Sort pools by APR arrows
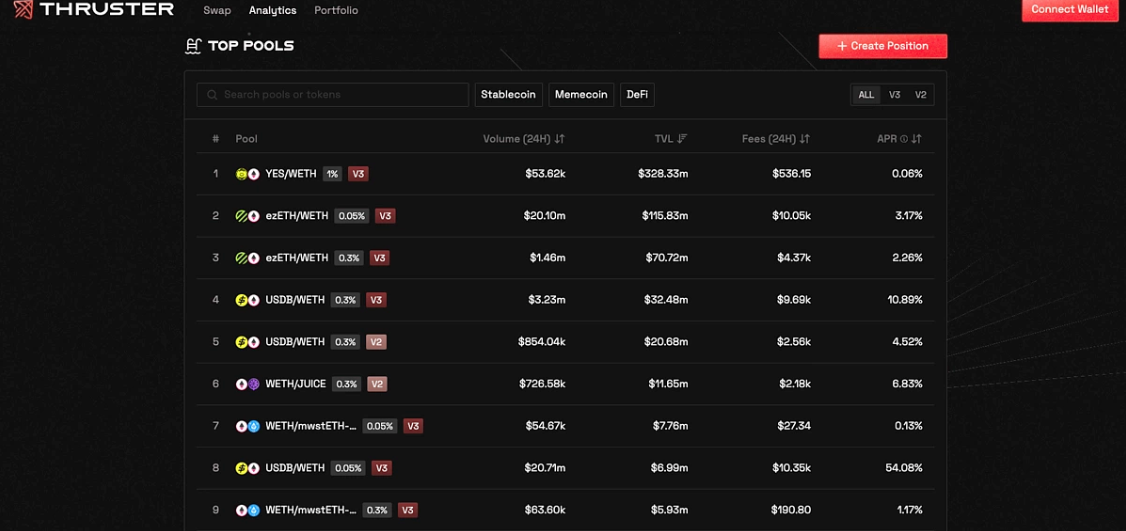This screenshot has width=1126, height=531. [x=917, y=139]
